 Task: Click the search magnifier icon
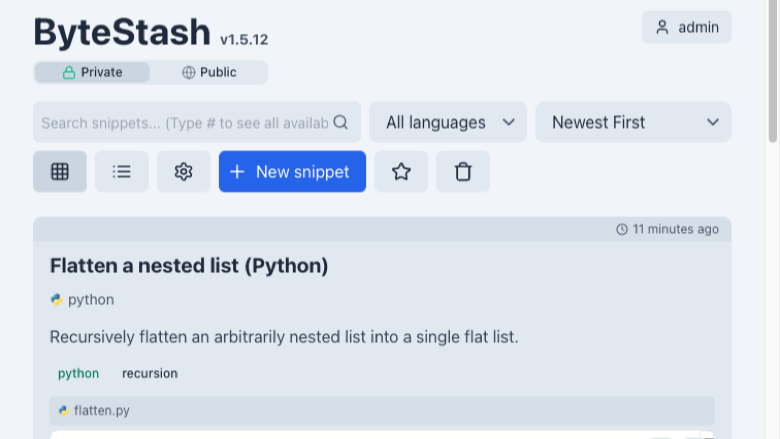[x=341, y=122]
